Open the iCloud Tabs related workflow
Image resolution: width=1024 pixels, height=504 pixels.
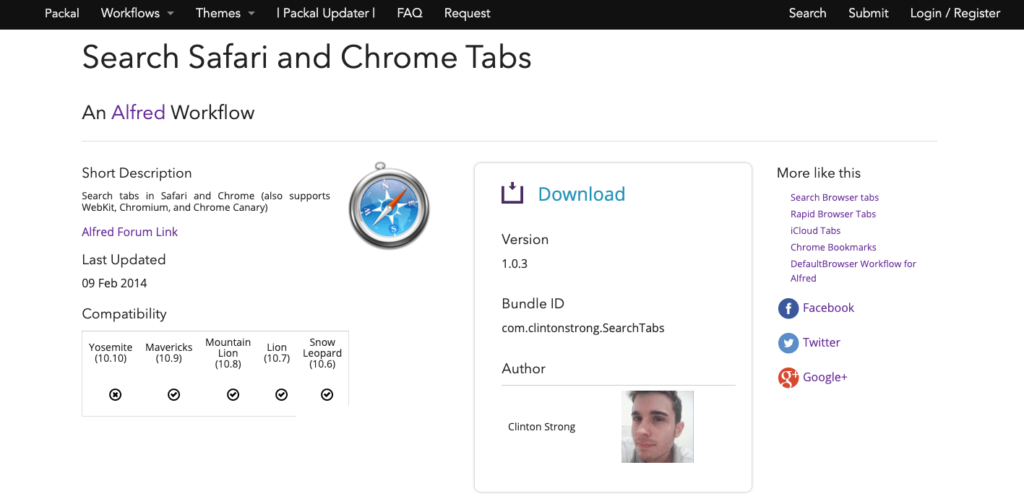(815, 230)
